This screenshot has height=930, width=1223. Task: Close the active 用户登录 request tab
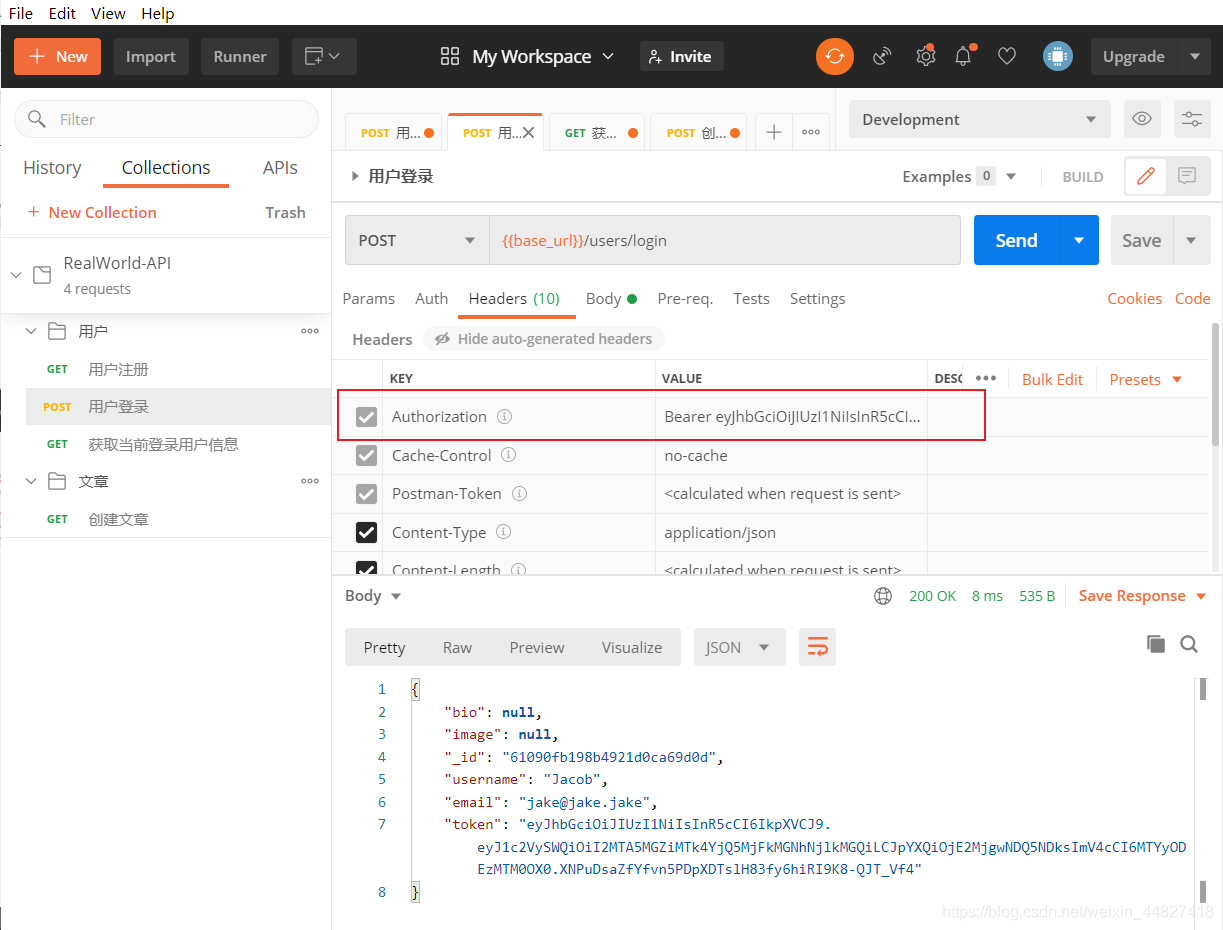[529, 132]
